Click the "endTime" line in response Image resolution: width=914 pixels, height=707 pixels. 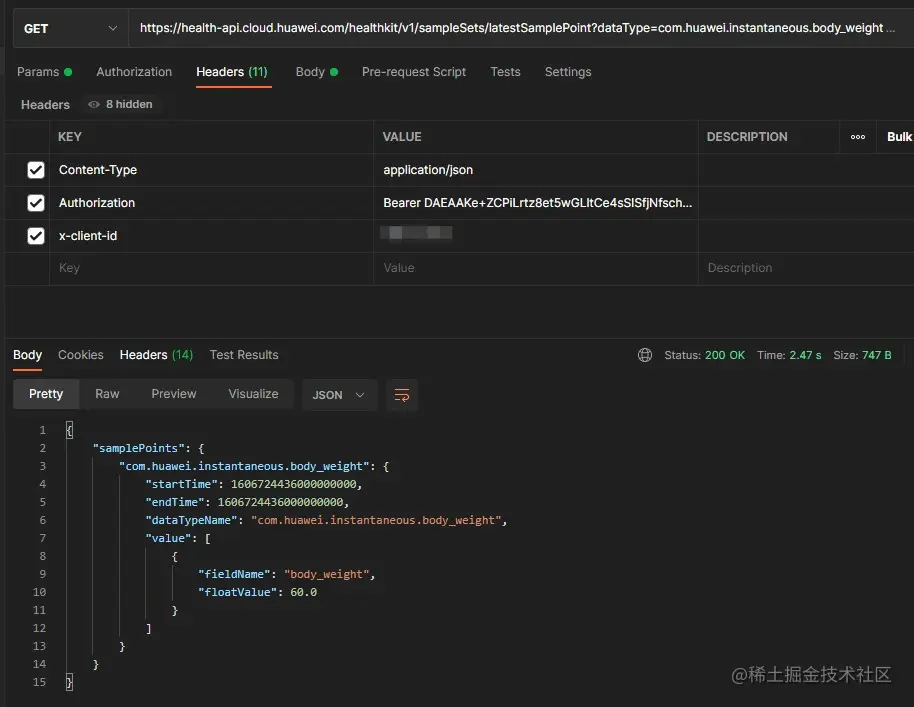click(247, 502)
